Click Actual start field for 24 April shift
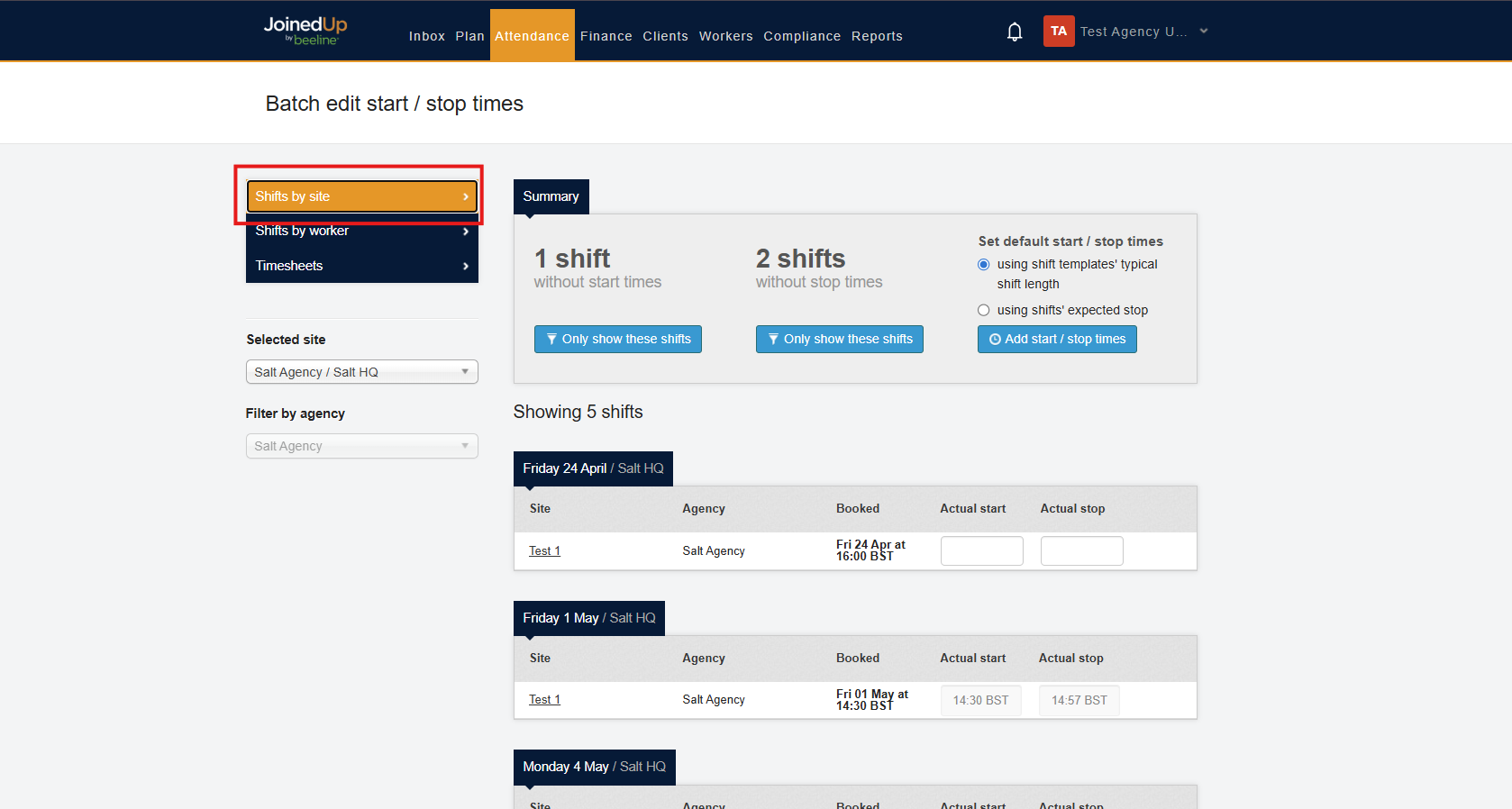 (982, 550)
